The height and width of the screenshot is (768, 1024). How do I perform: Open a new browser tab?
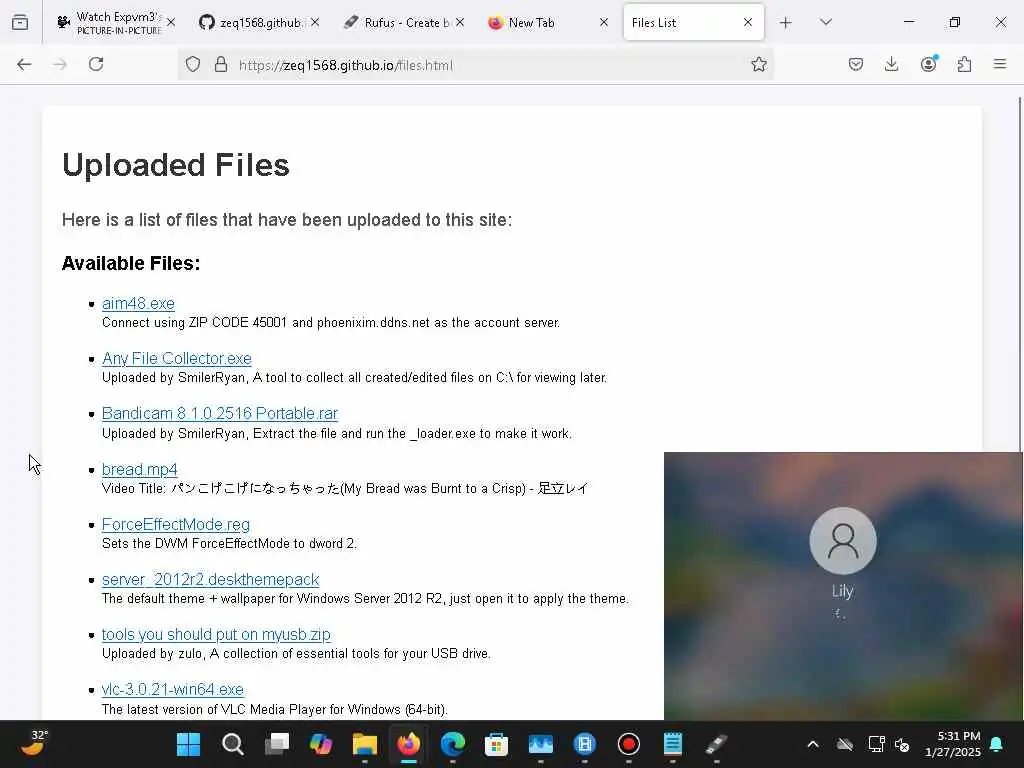click(786, 23)
